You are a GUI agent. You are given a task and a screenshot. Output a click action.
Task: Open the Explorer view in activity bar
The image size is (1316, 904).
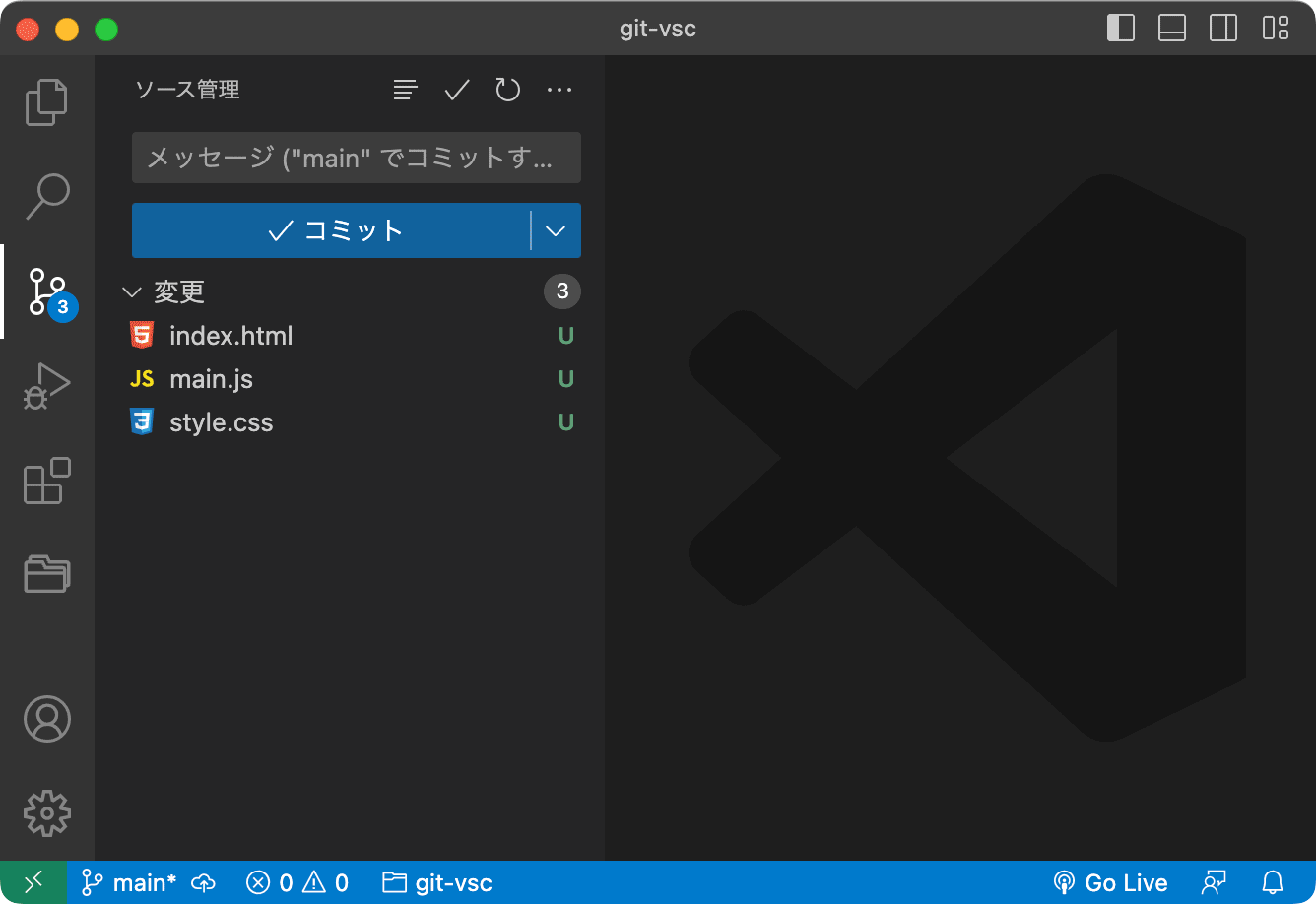[46, 102]
